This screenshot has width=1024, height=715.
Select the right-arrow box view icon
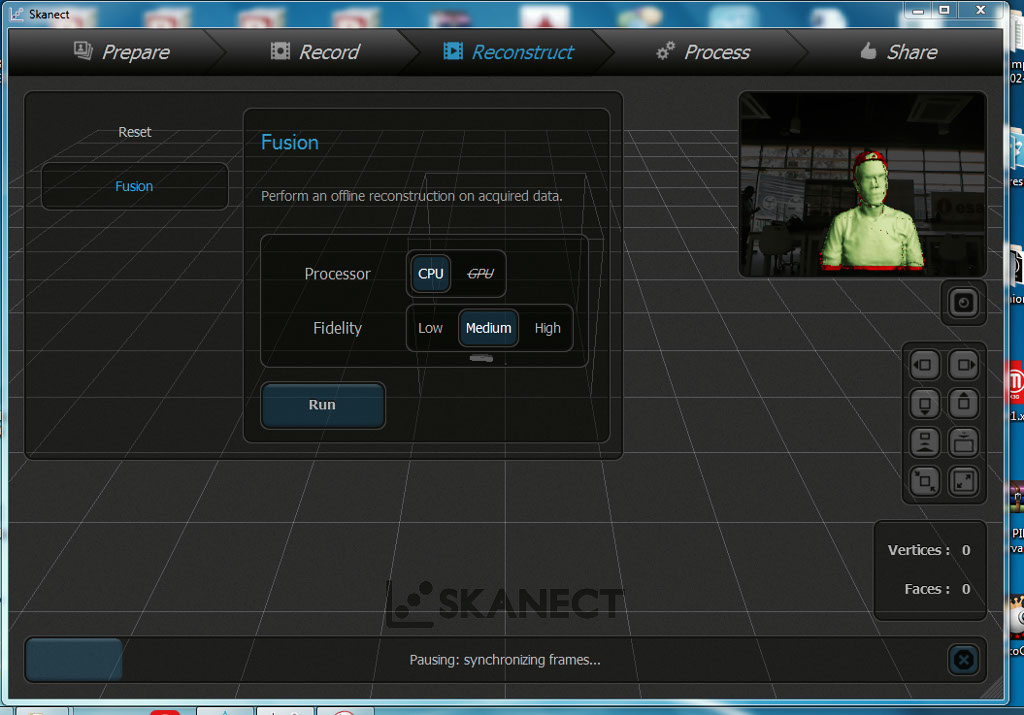964,365
